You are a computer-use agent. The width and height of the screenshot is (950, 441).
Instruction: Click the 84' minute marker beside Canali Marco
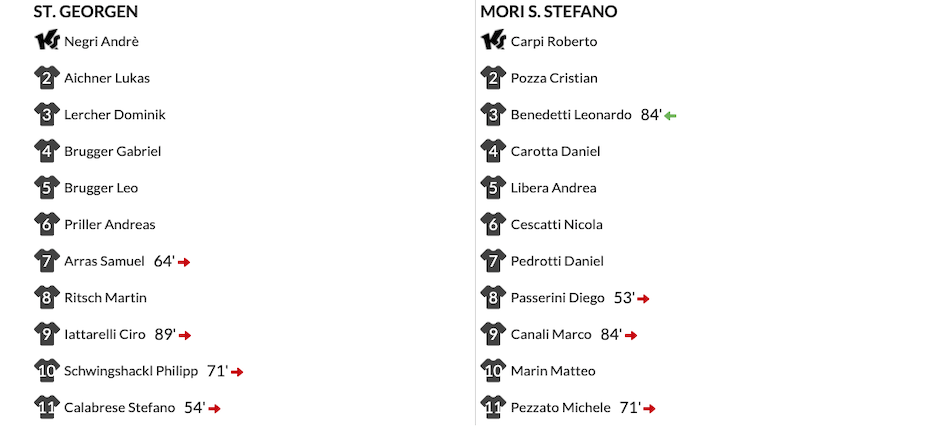(611, 334)
